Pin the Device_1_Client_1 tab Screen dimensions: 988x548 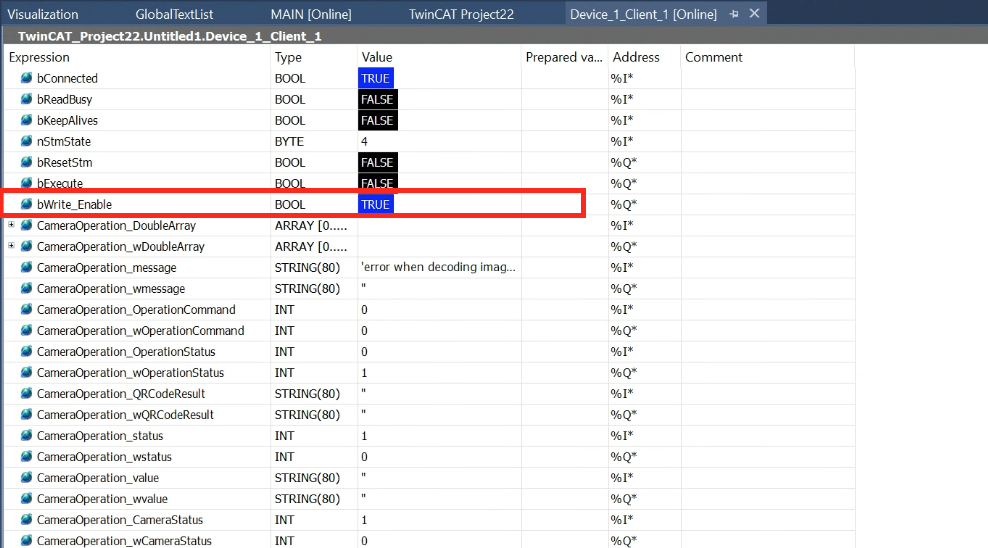(734, 14)
